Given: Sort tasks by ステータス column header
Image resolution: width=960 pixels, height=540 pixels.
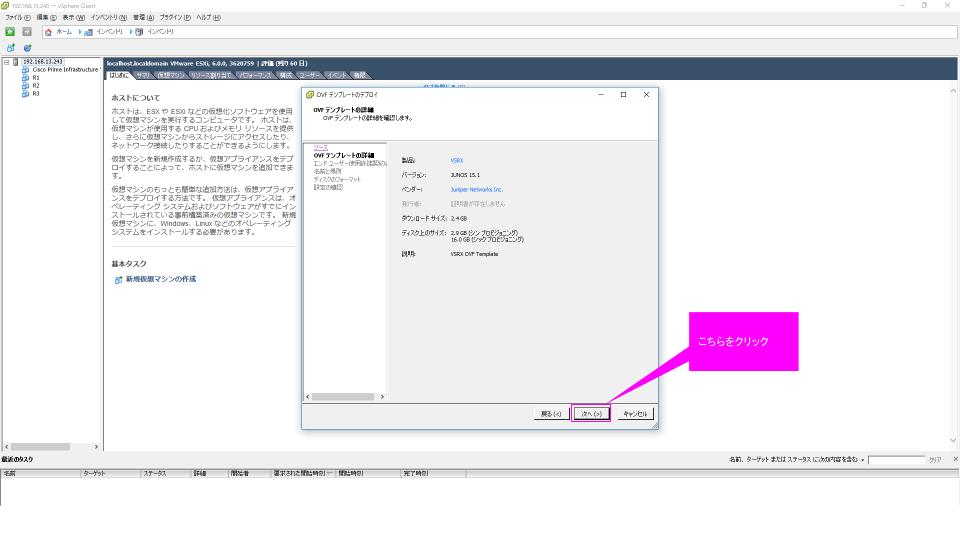Looking at the screenshot, I should (167, 473).
